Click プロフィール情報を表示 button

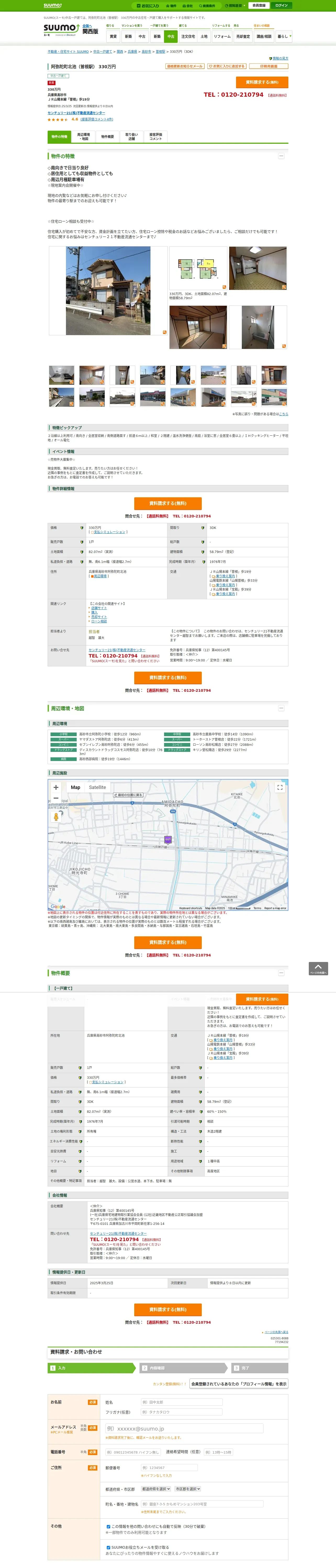point(238,1383)
